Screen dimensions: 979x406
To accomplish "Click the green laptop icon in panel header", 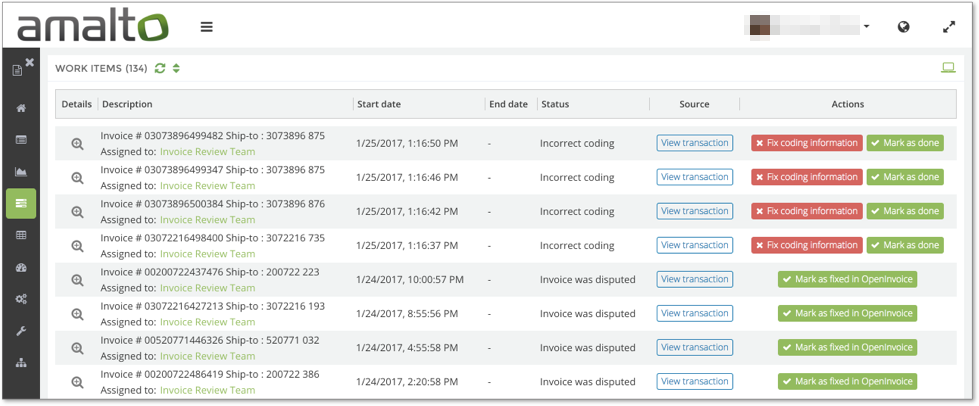I will coord(948,68).
